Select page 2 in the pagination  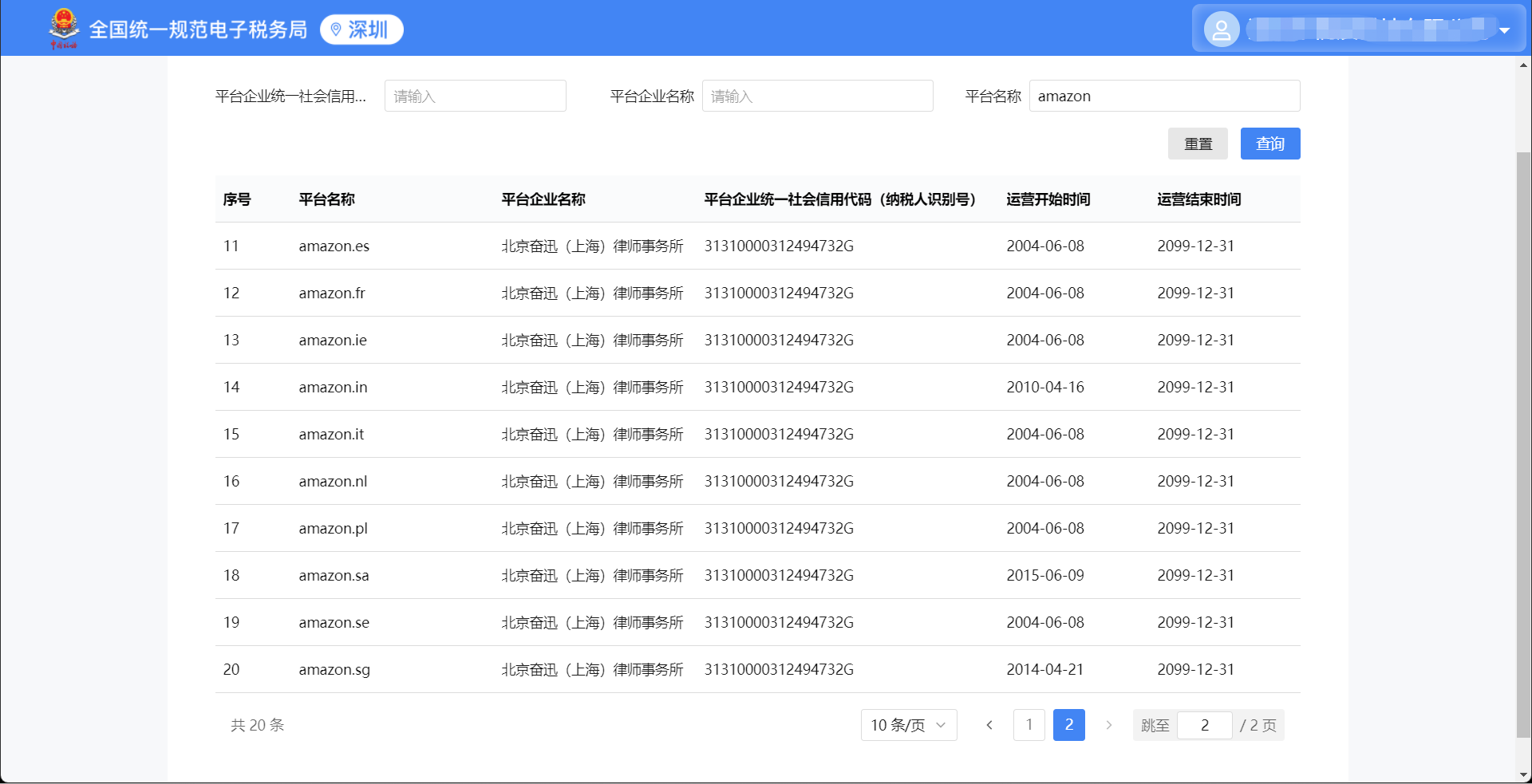click(x=1068, y=725)
